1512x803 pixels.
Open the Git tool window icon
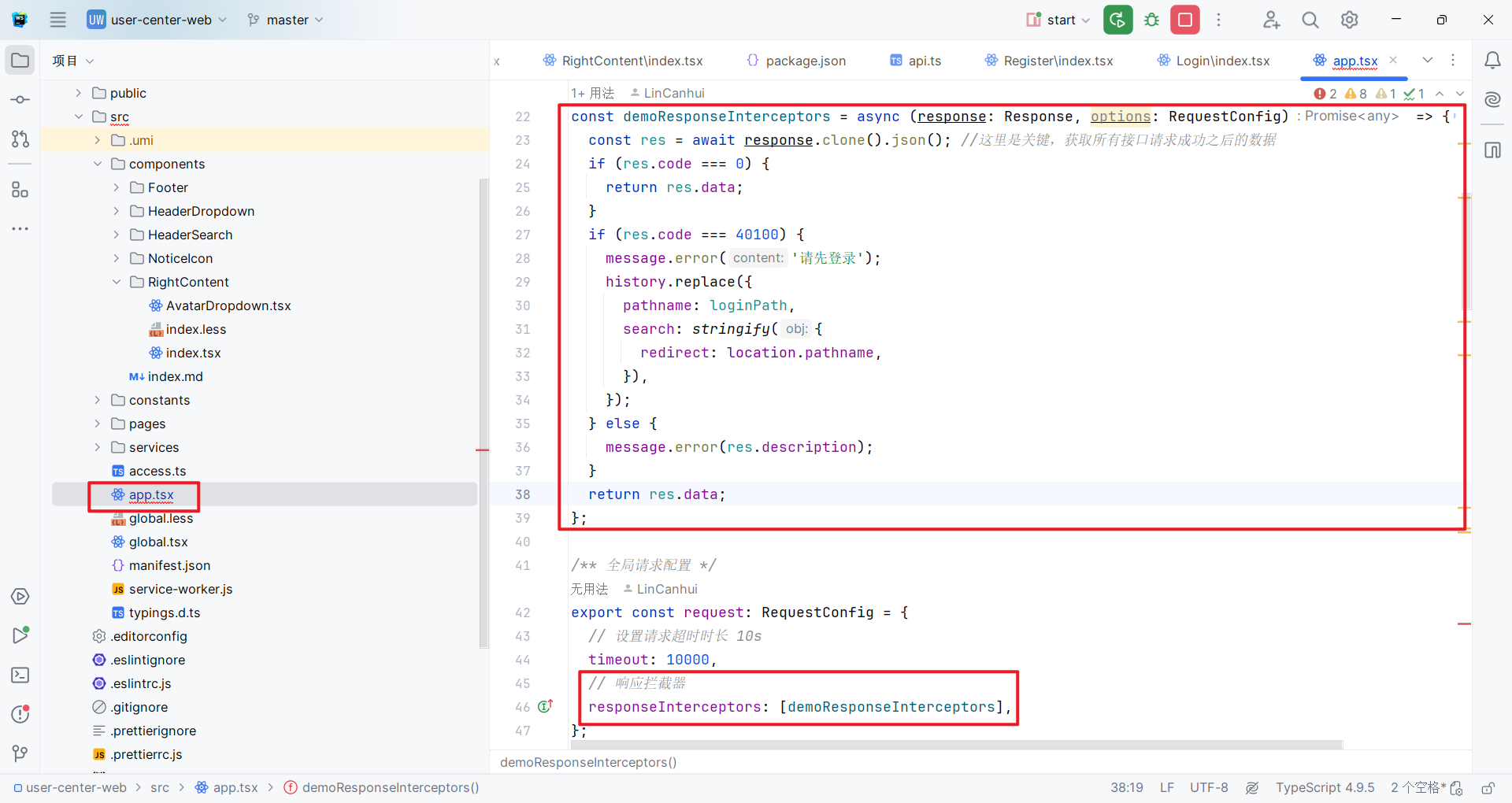[x=20, y=753]
